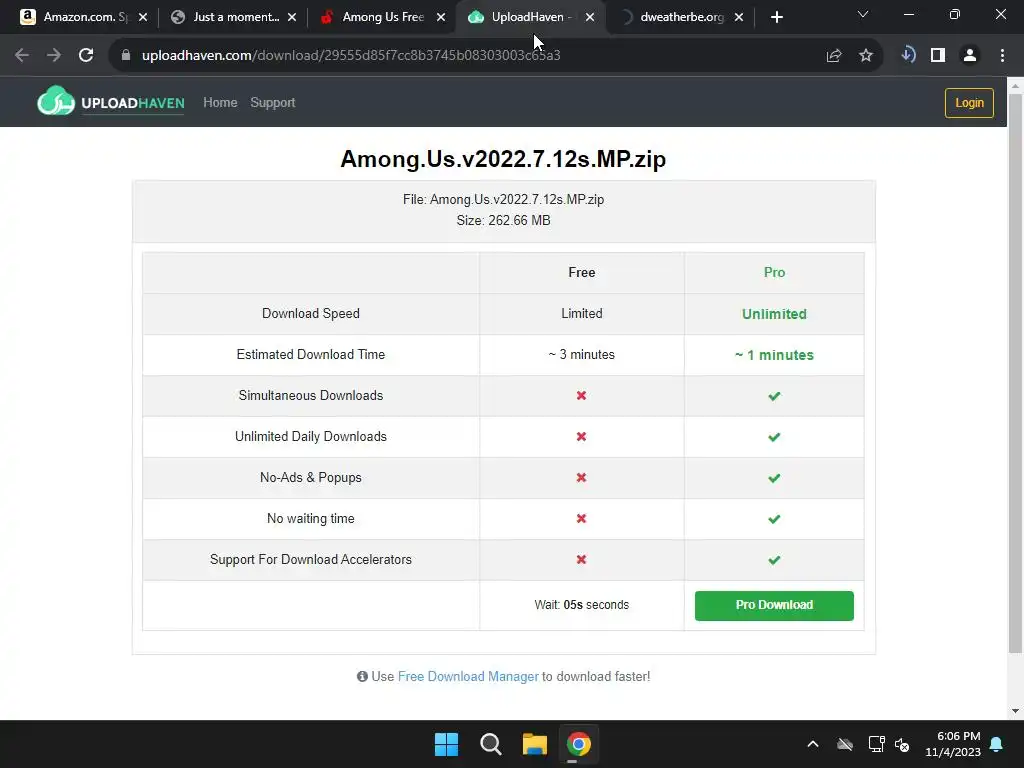Click the page vertical scrollbar thumb
This screenshot has height=768, width=1024.
pyautogui.click(x=1015, y=372)
